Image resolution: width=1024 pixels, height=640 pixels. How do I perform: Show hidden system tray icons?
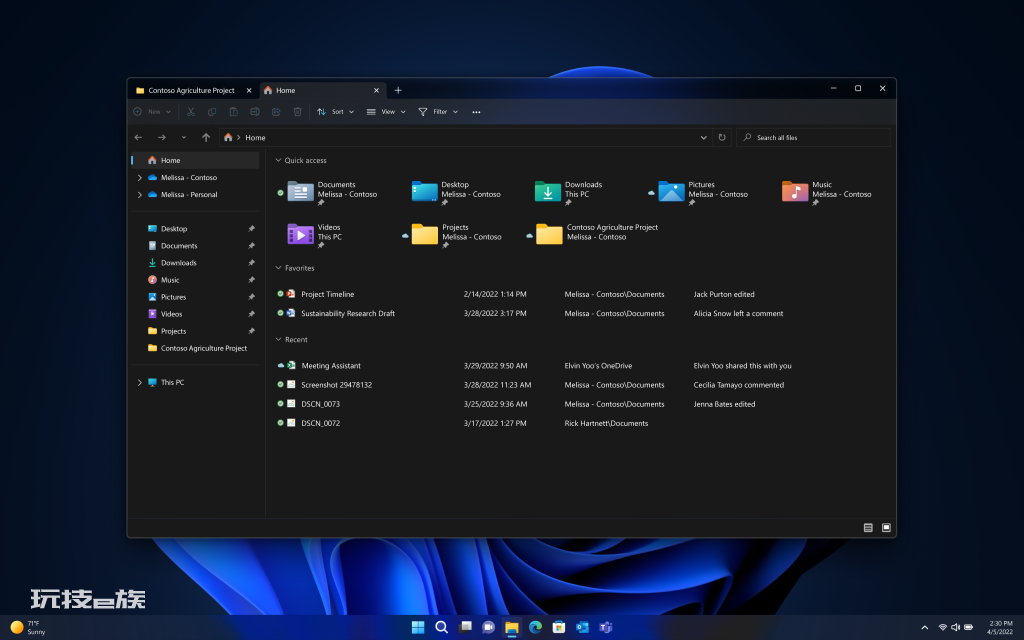point(924,628)
